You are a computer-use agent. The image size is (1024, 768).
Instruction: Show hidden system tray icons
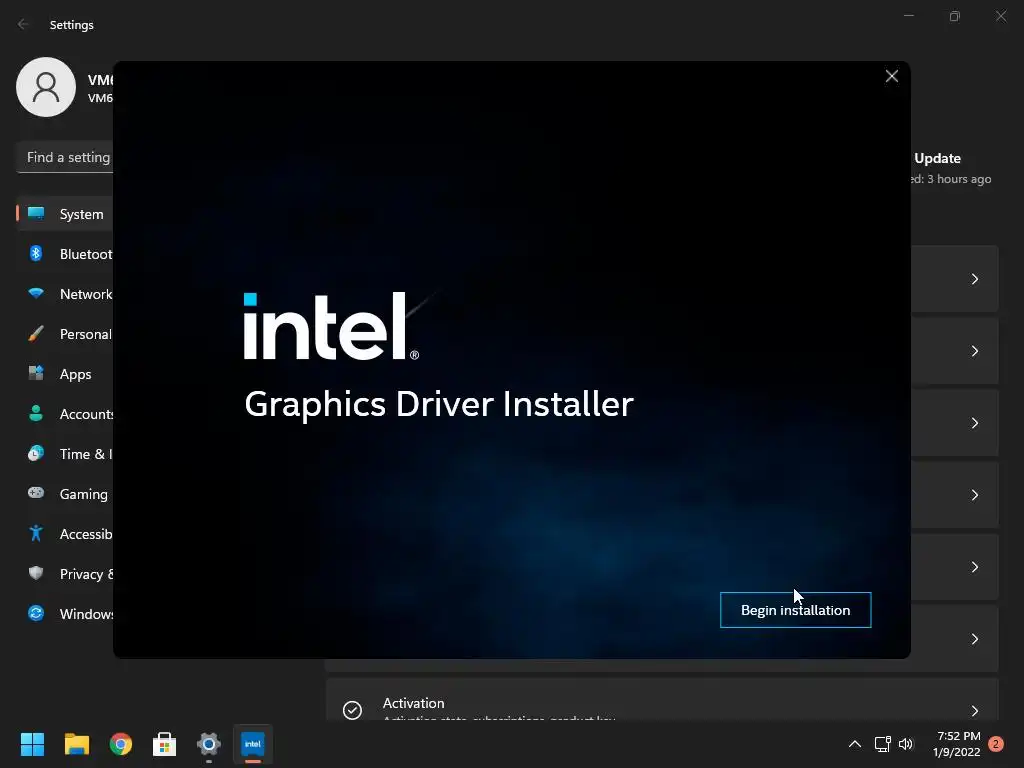[854, 744]
